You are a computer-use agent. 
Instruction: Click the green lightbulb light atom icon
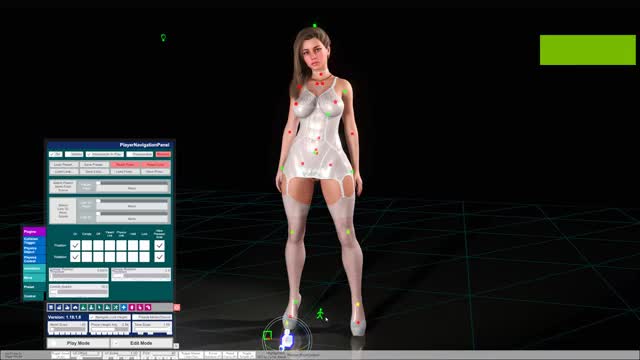[x=163, y=38]
